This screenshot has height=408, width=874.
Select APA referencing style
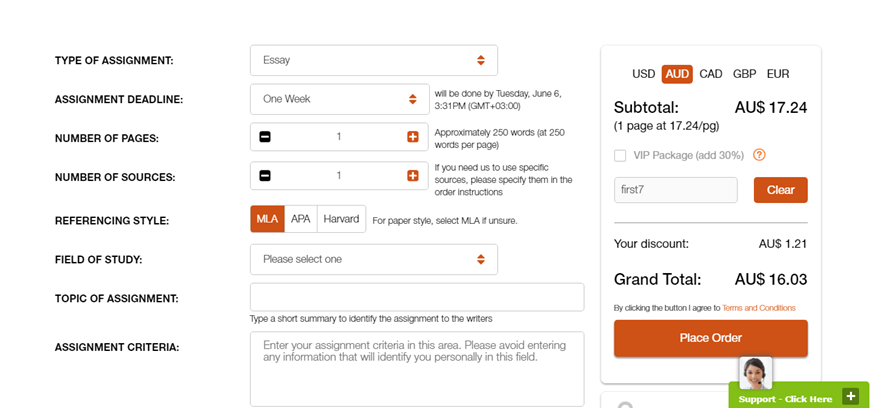300,219
